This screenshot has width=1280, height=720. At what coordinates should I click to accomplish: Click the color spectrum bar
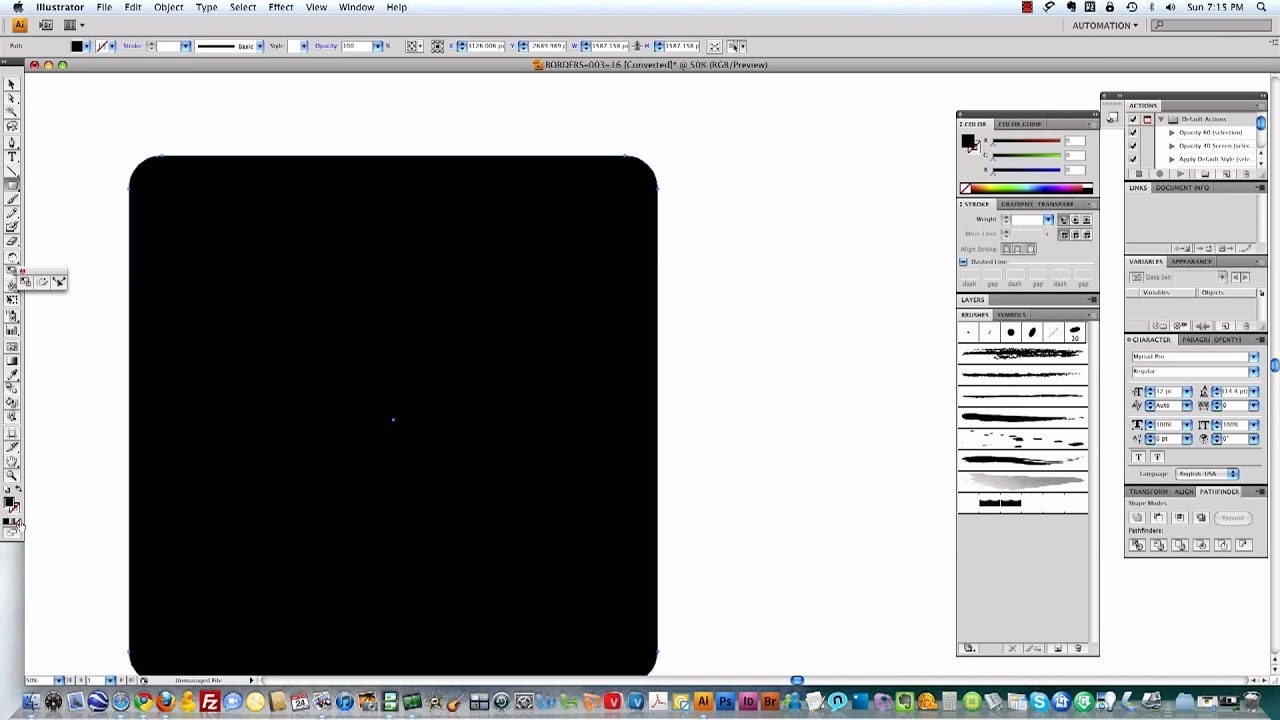point(1026,188)
